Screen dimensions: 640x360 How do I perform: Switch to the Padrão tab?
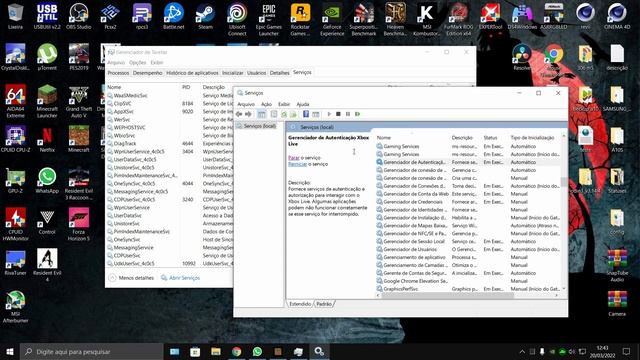[x=324, y=304]
